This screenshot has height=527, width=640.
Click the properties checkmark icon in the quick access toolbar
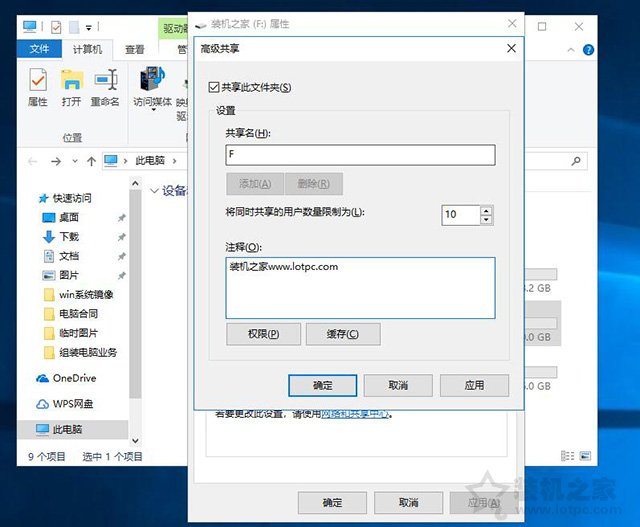(x=56, y=27)
